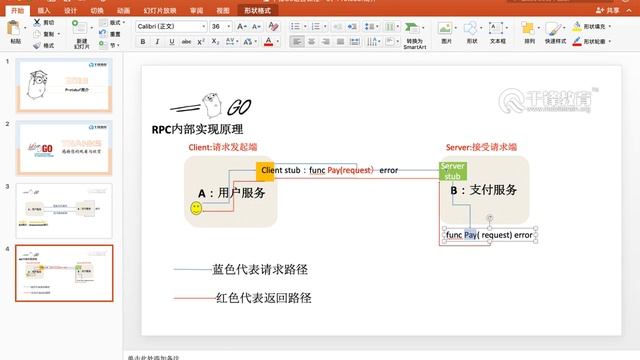Viewport: 640px width, 360px height.
Task: Increase font size with the larger A icon
Action: (241, 27)
